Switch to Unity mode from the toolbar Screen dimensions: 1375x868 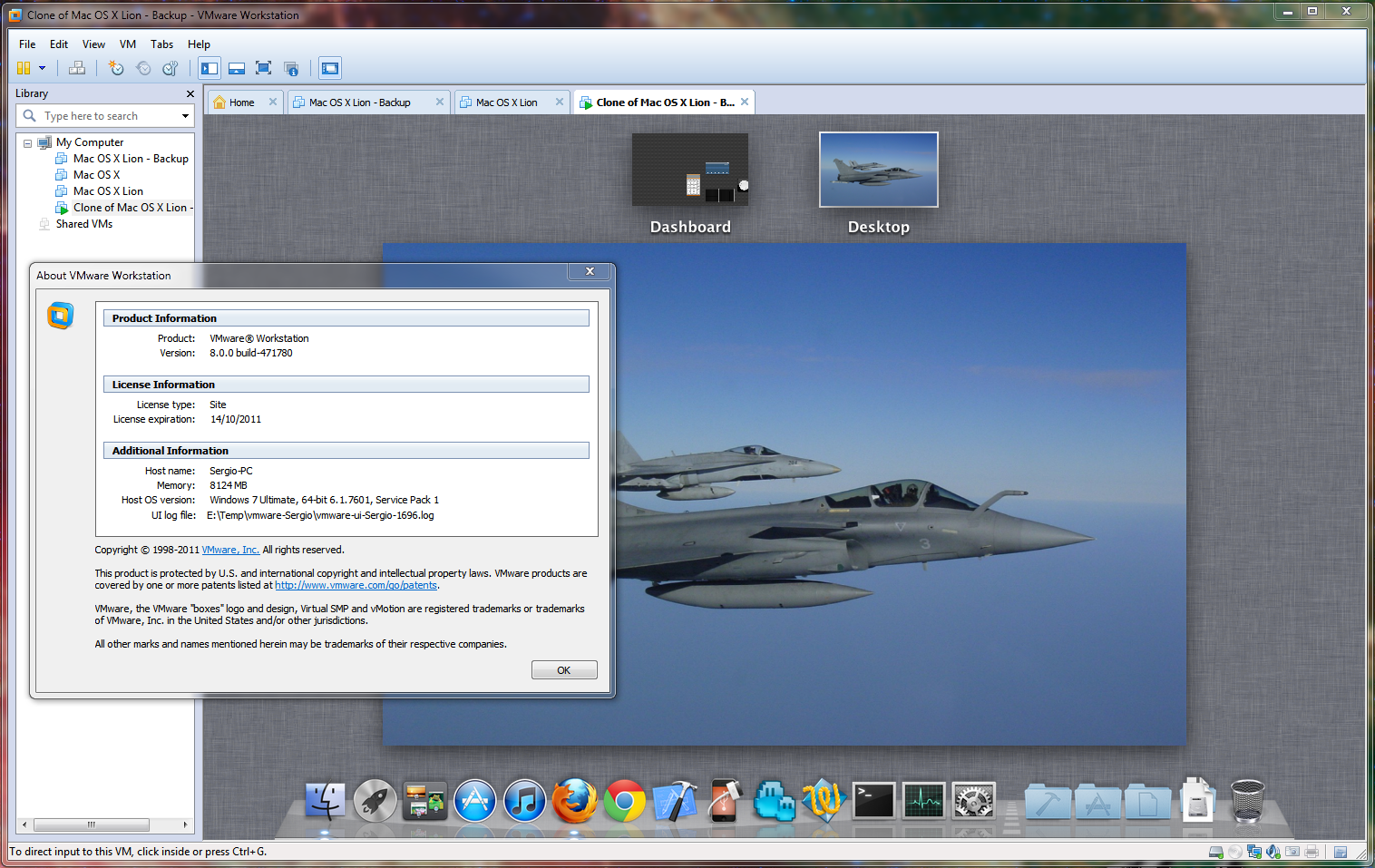pyautogui.click(x=291, y=68)
